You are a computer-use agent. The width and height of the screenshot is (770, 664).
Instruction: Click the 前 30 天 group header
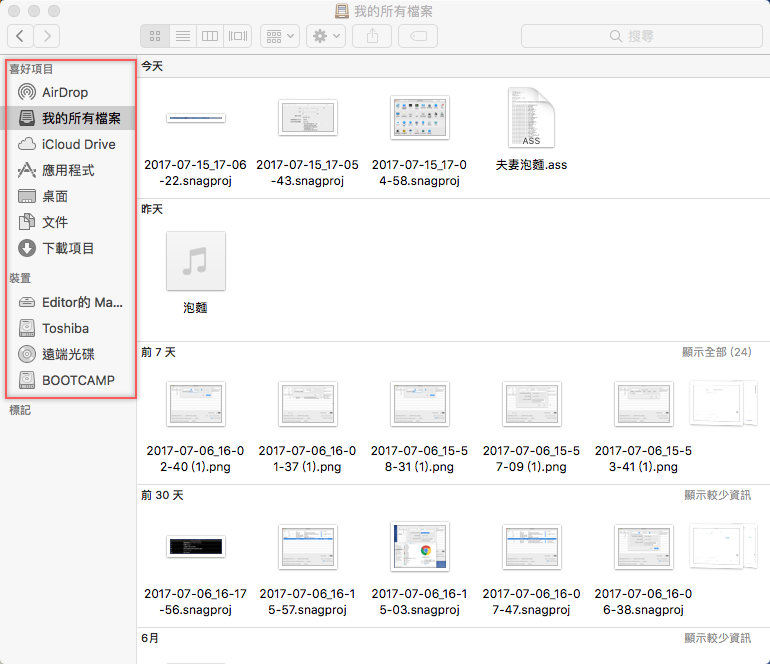(x=162, y=495)
